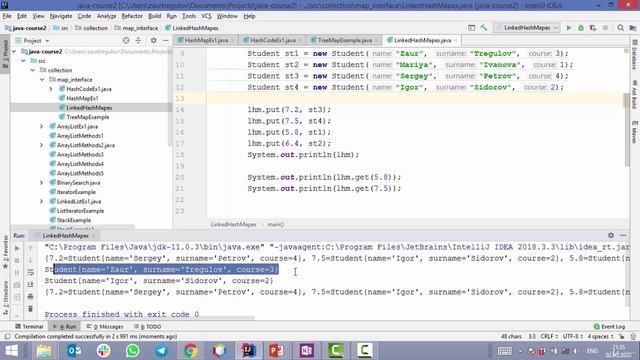This screenshot has width=640, height=360.
Task: Expand ArrayListMethods2.java node
Action: tap(42, 145)
